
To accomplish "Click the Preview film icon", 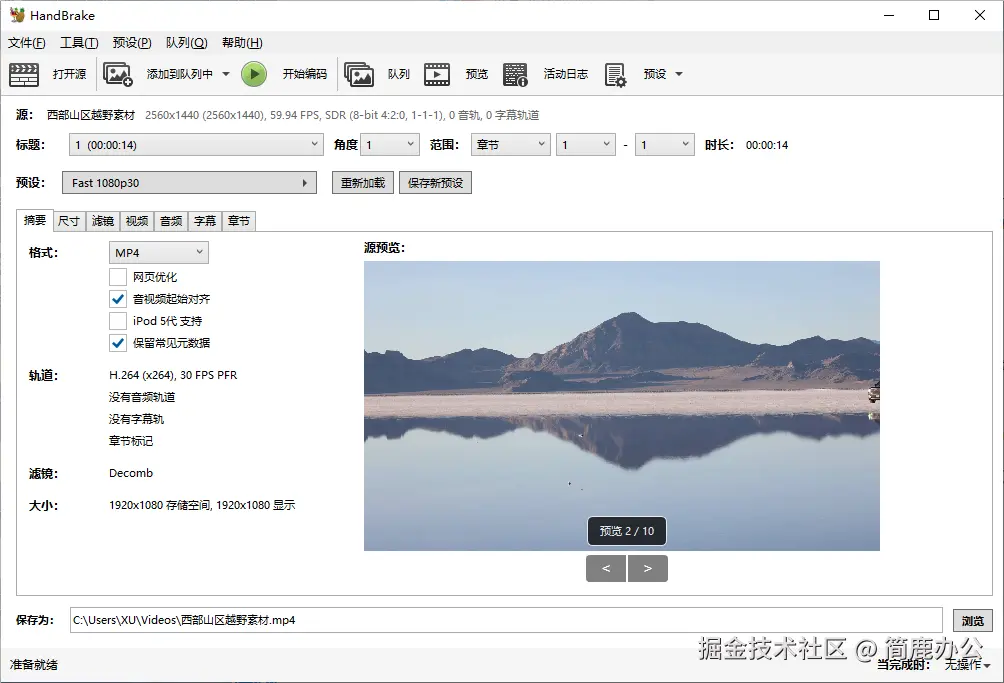I will tap(437, 74).
